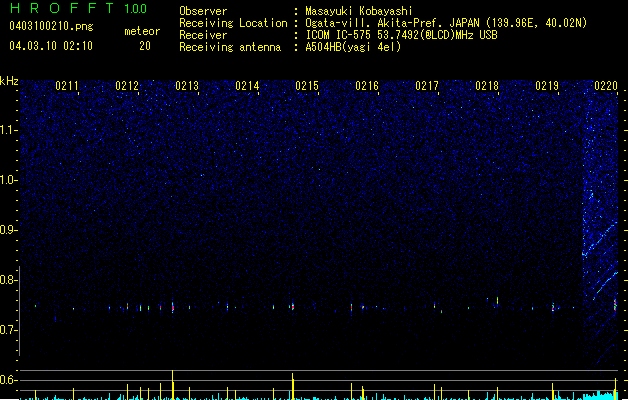Click the 'Receiving Location' label
The height and width of the screenshot is (400, 629).
233,23
